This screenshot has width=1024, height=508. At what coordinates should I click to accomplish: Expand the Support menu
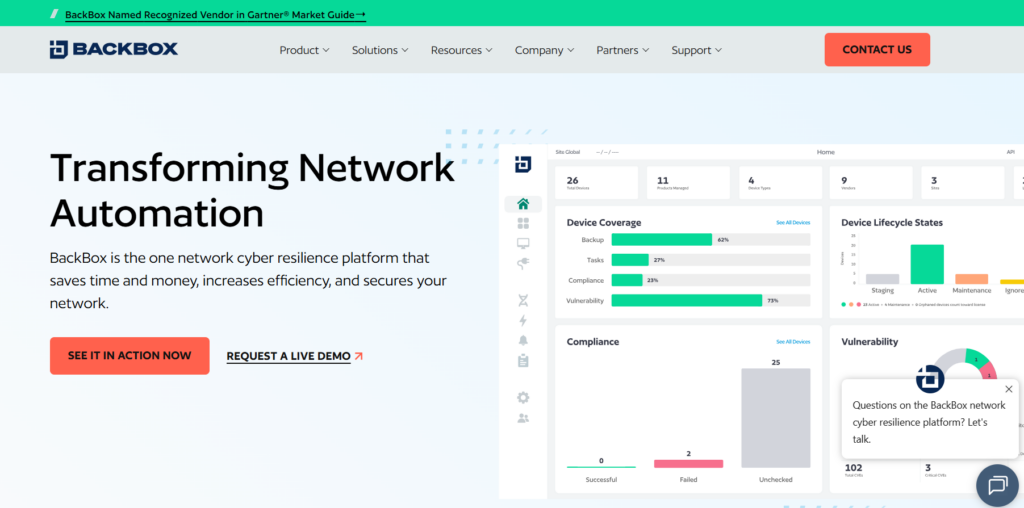pyautogui.click(x=697, y=50)
